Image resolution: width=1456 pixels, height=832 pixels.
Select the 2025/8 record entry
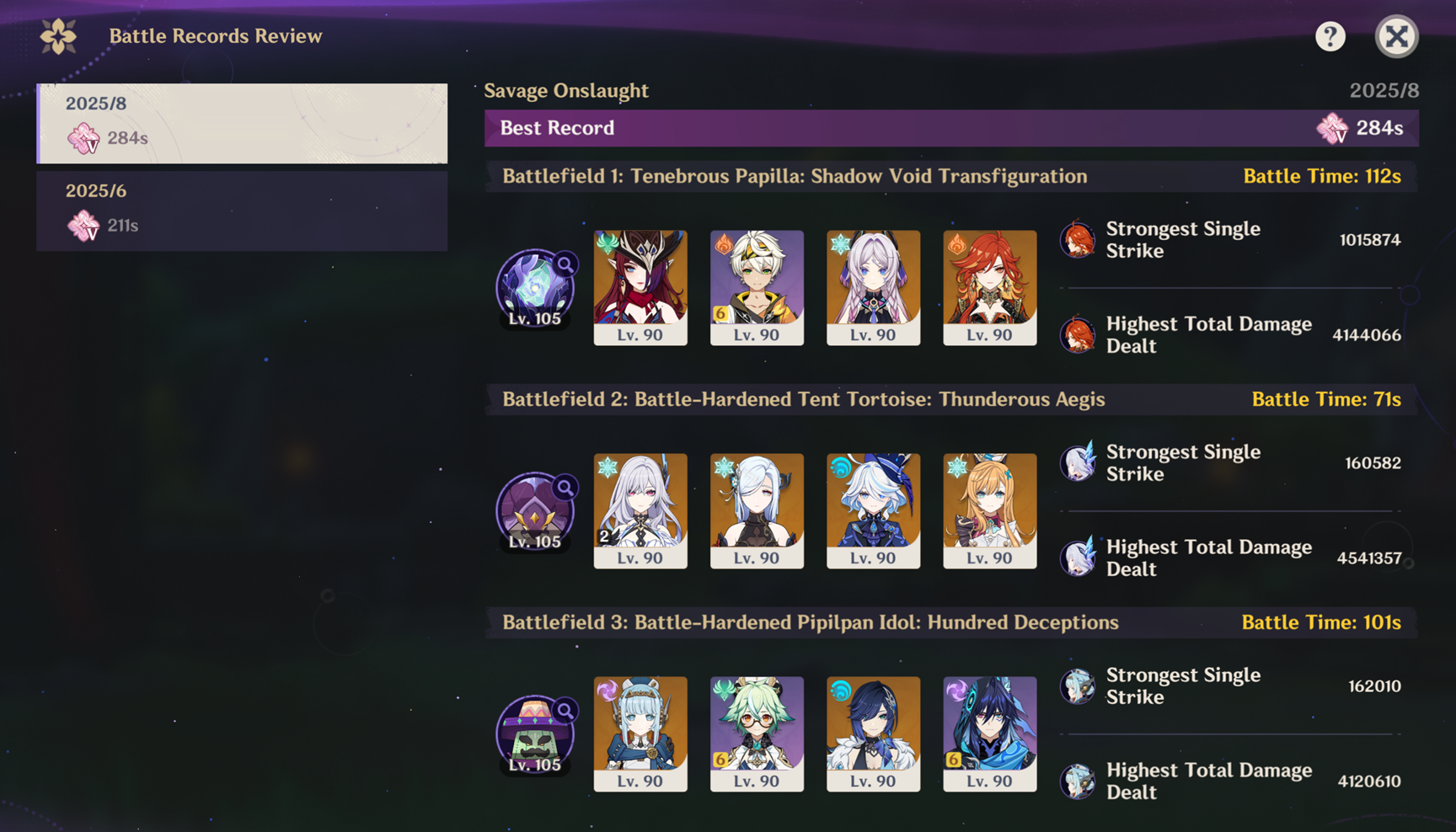point(242,123)
